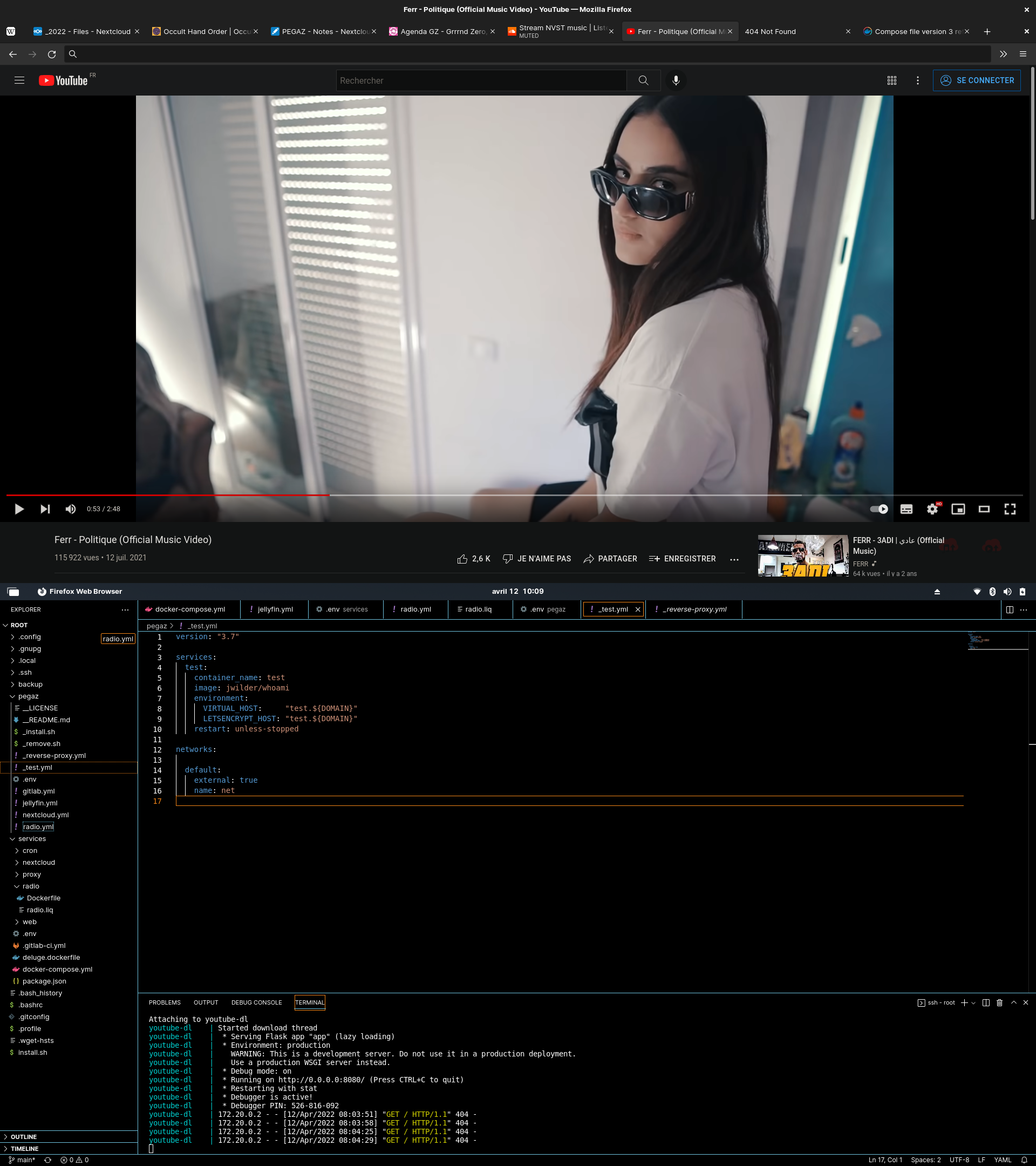The width and height of the screenshot is (1036, 1166).
Task: Click the like thumbs-up icon
Action: (462, 559)
